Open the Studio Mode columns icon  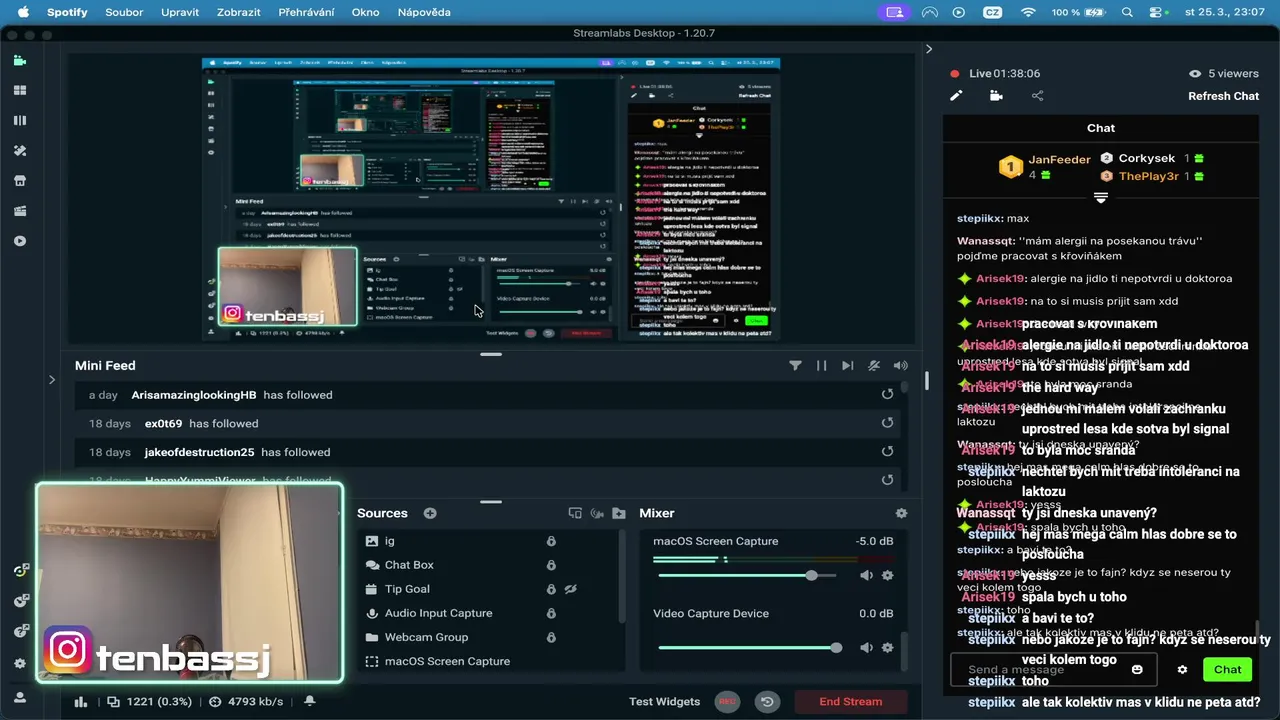tap(20, 120)
